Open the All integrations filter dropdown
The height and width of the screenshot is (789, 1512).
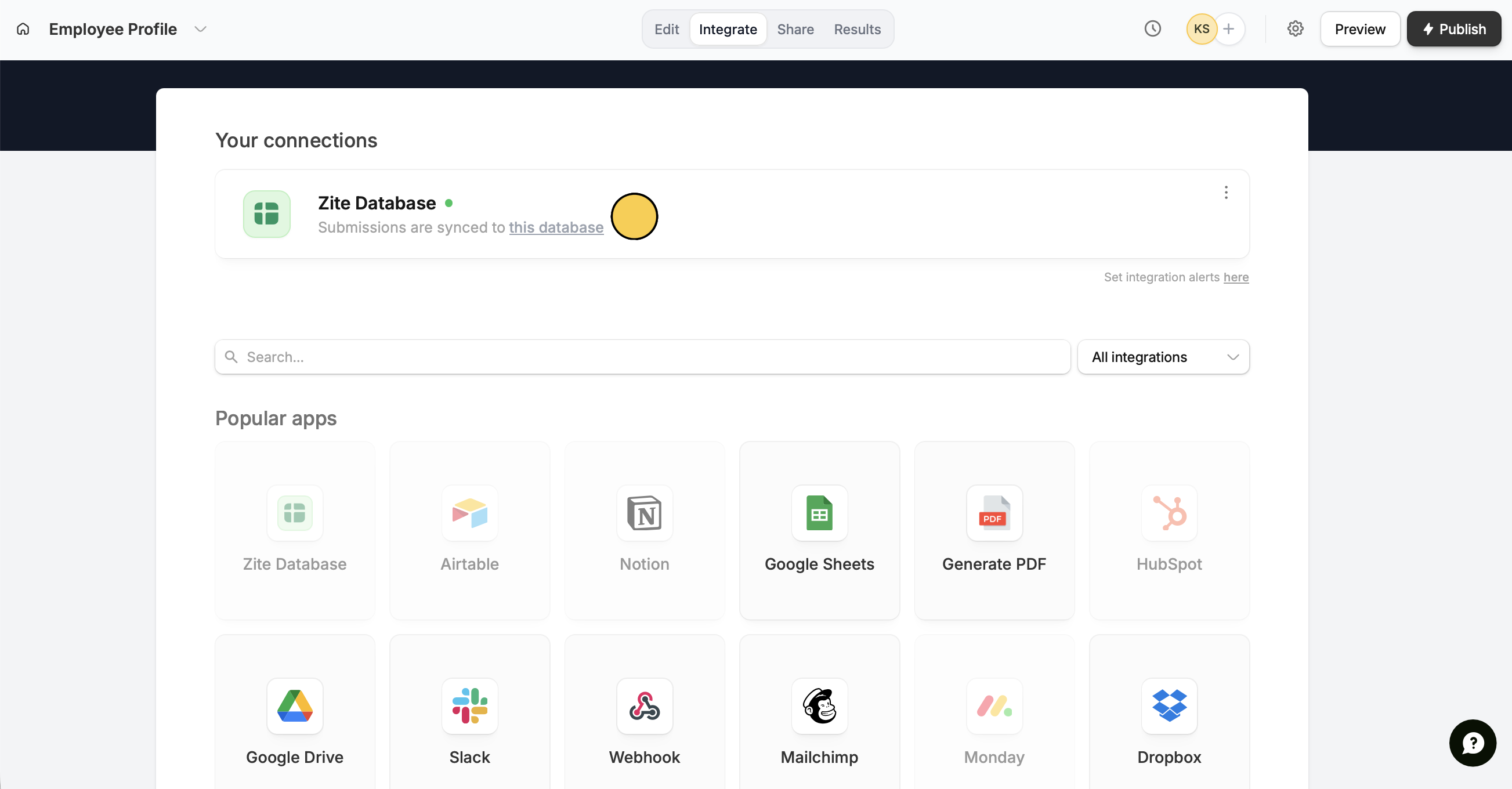[x=1163, y=357]
